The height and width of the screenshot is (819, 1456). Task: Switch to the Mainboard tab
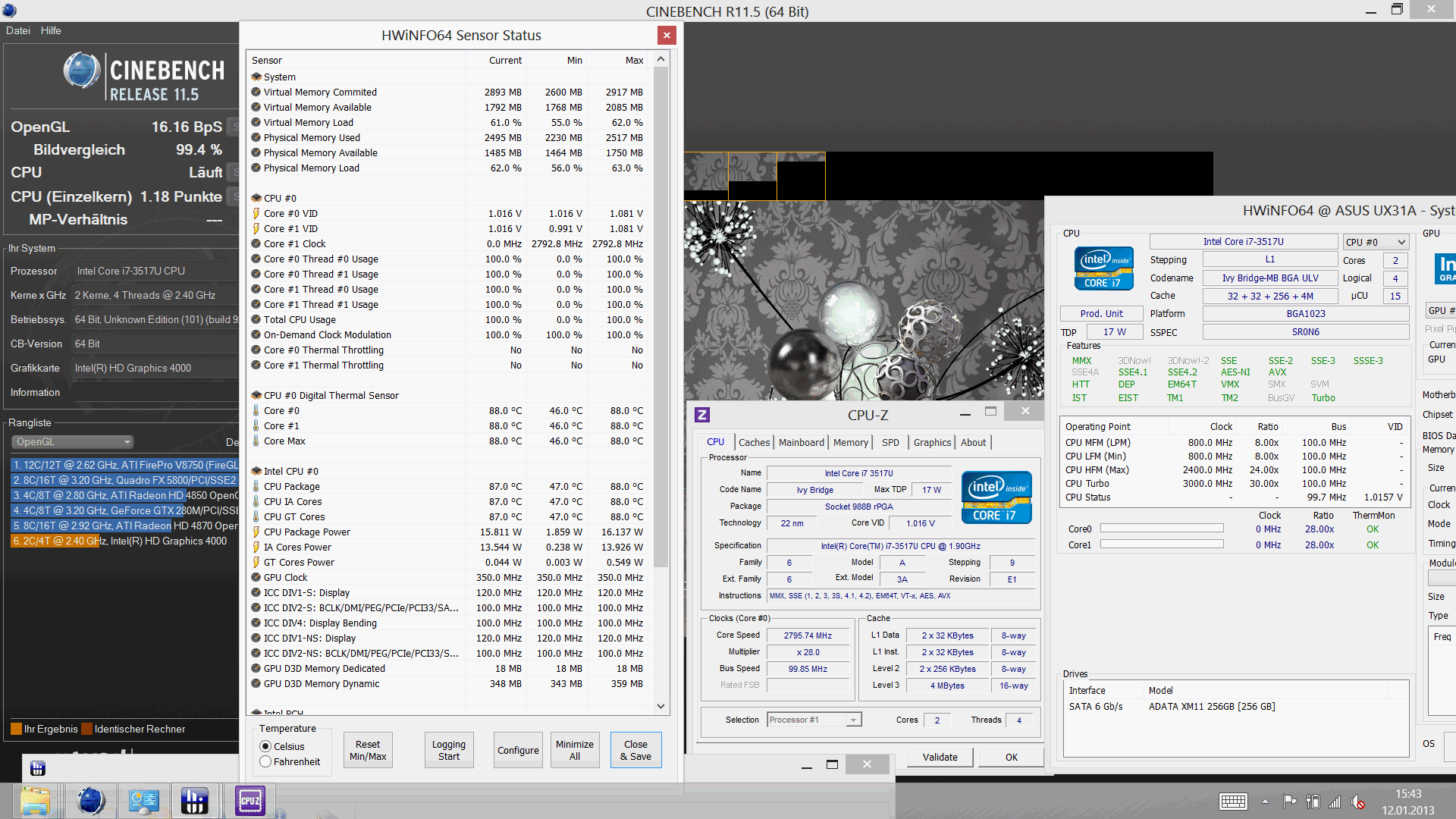coord(801,442)
